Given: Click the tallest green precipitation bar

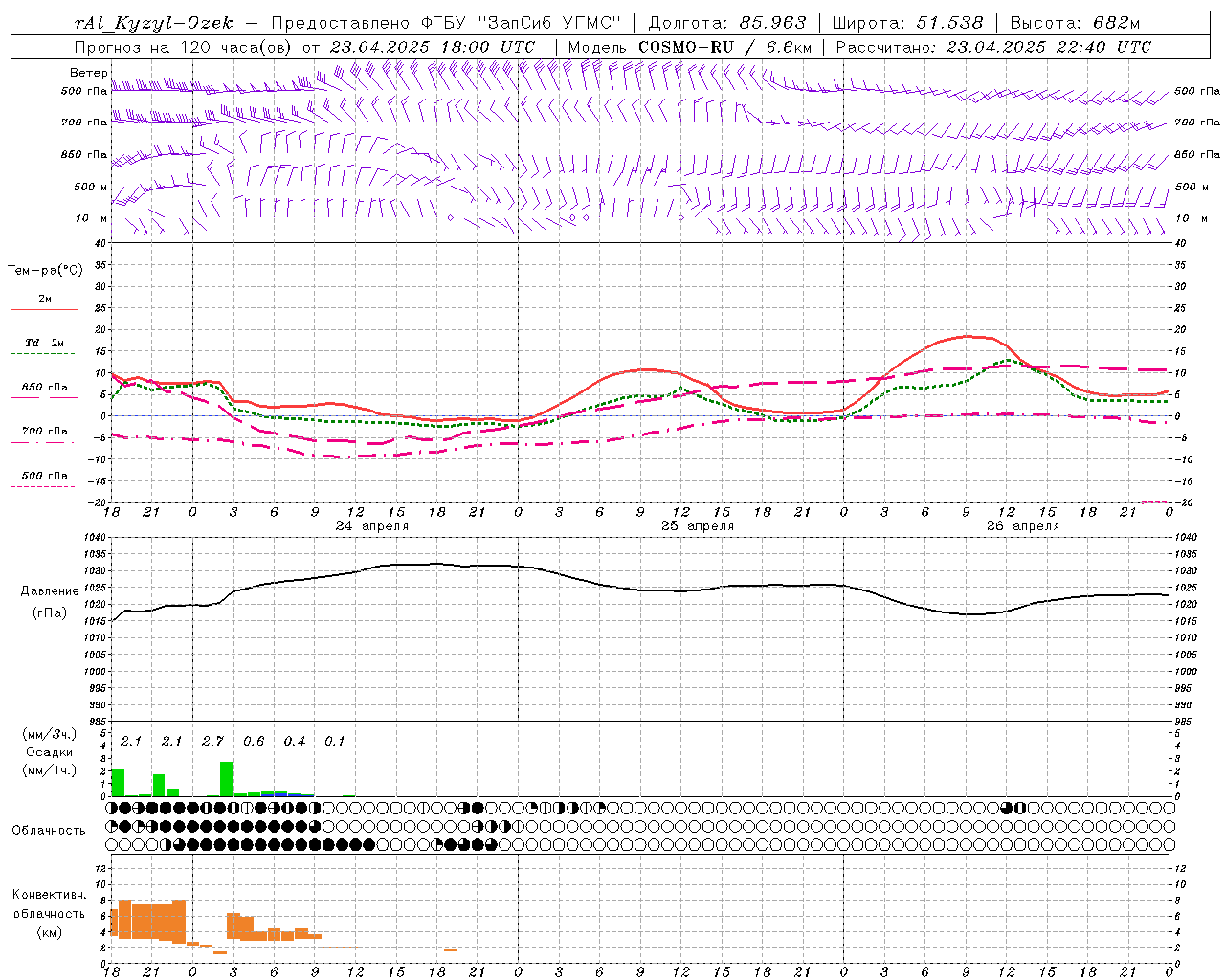Looking at the screenshot, I should pyautogui.click(x=227, y=779).
